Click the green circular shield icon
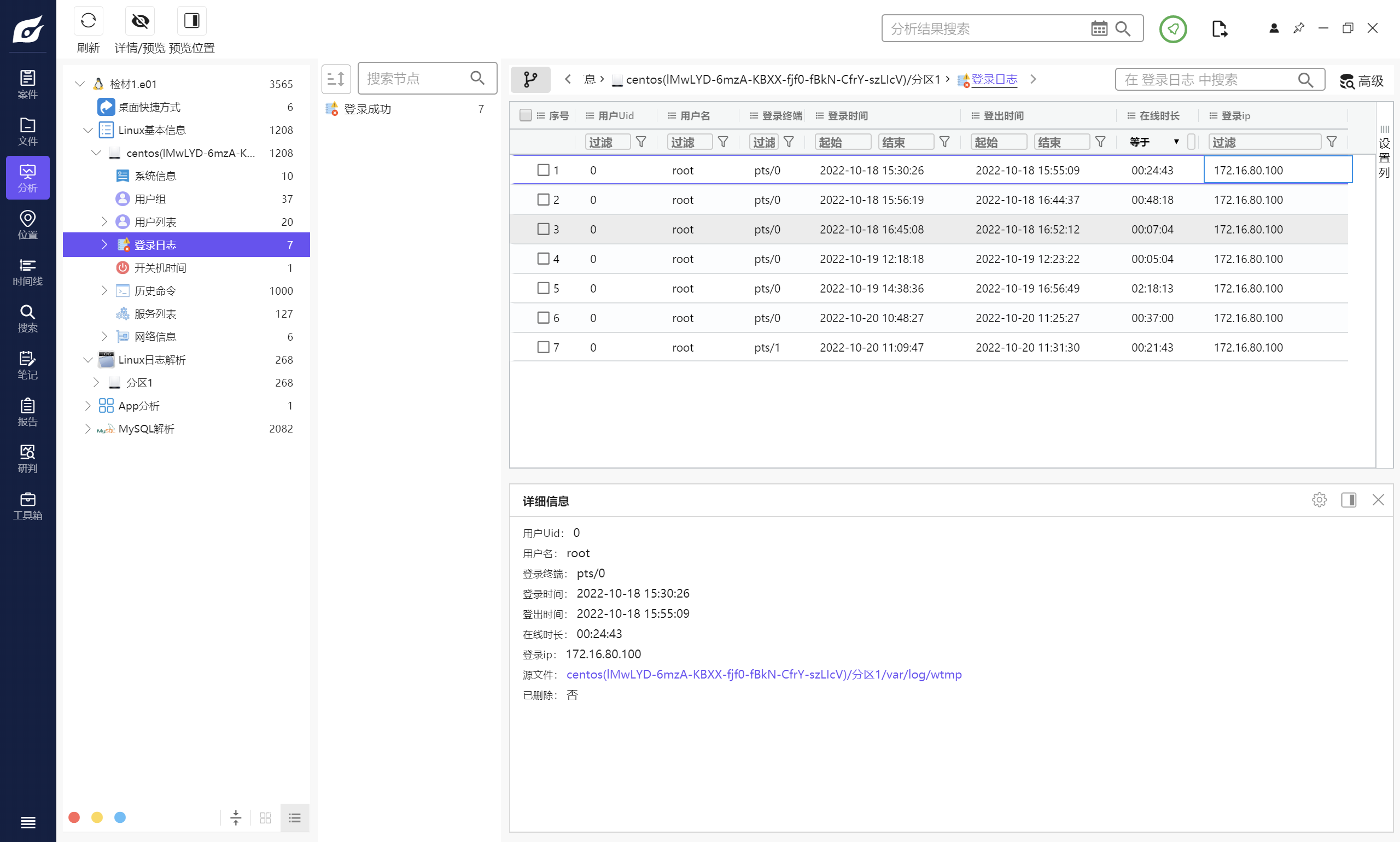Screen dimensions: 1400x842 pos(1173,28)
